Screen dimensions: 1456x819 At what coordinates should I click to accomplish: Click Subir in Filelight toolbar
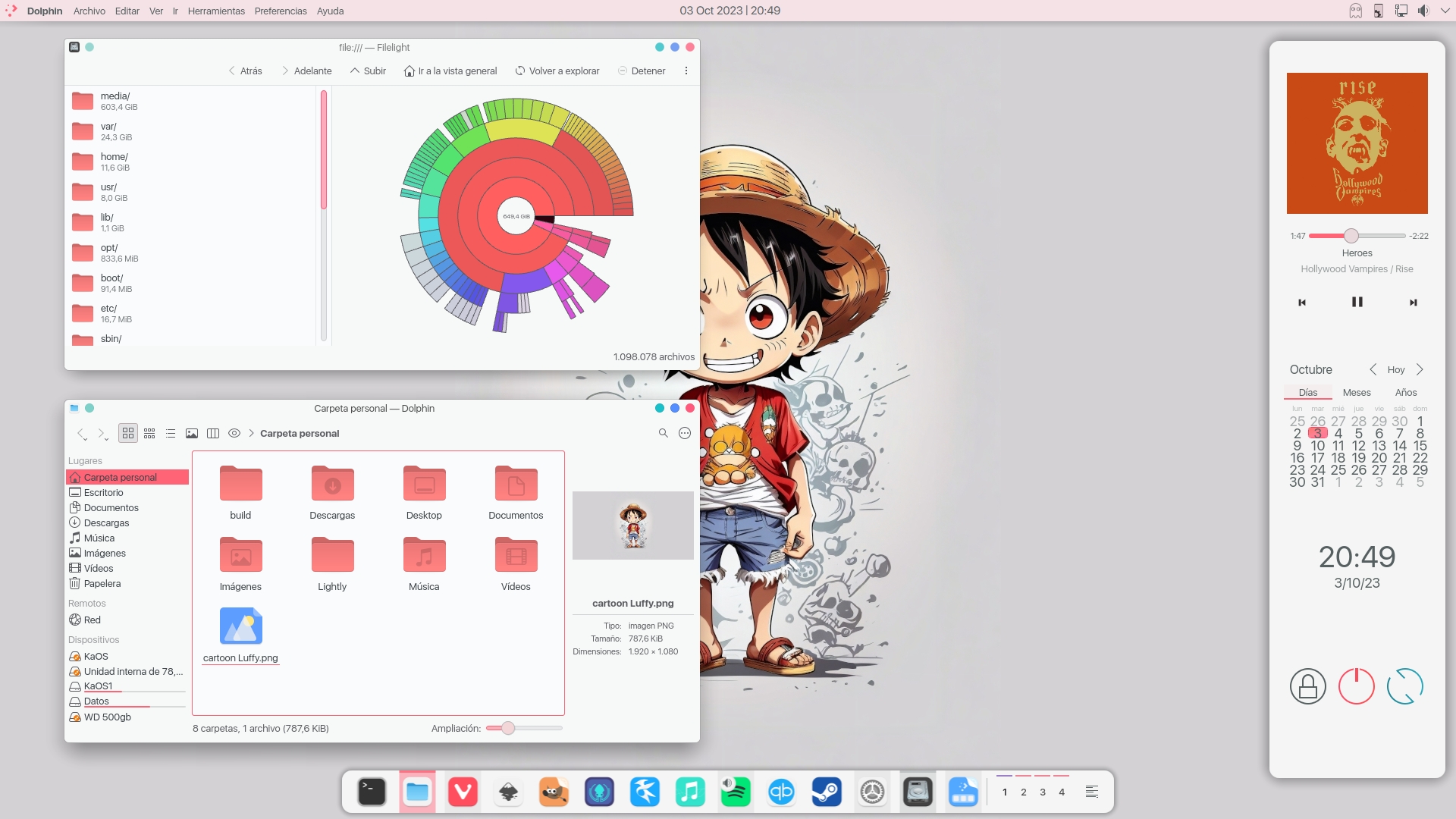pyautogui.click(x=368, y=71)
